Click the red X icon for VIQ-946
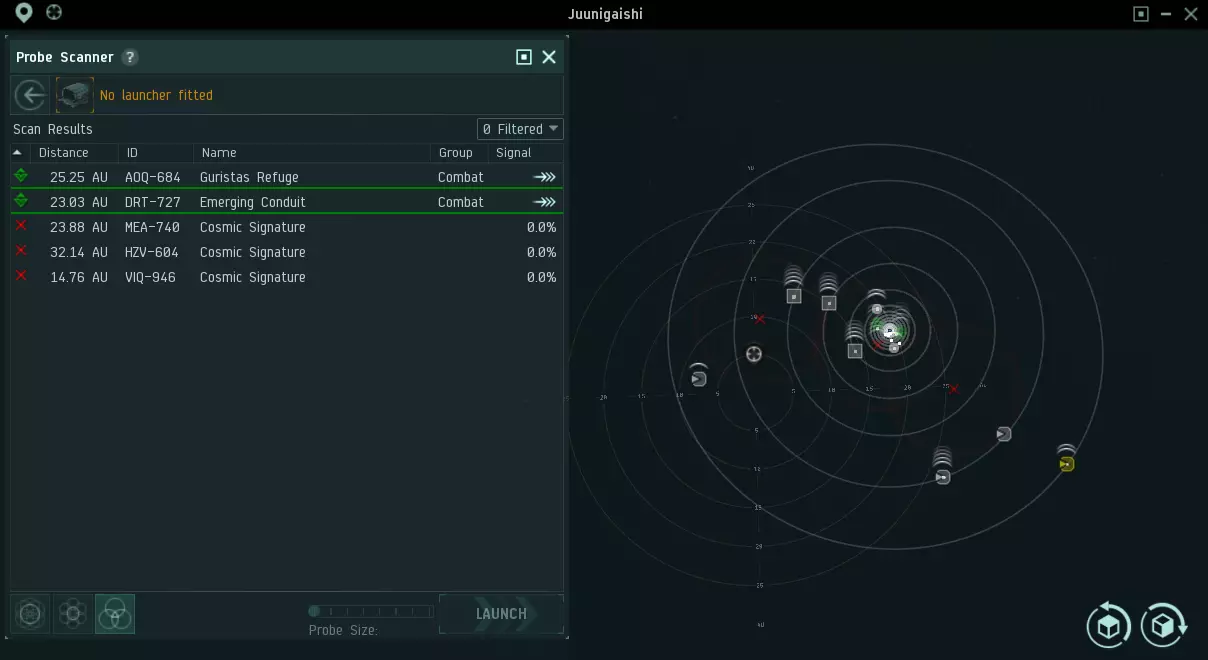The height and width of the screenshot is (660, 1208). tap(21, 276)
